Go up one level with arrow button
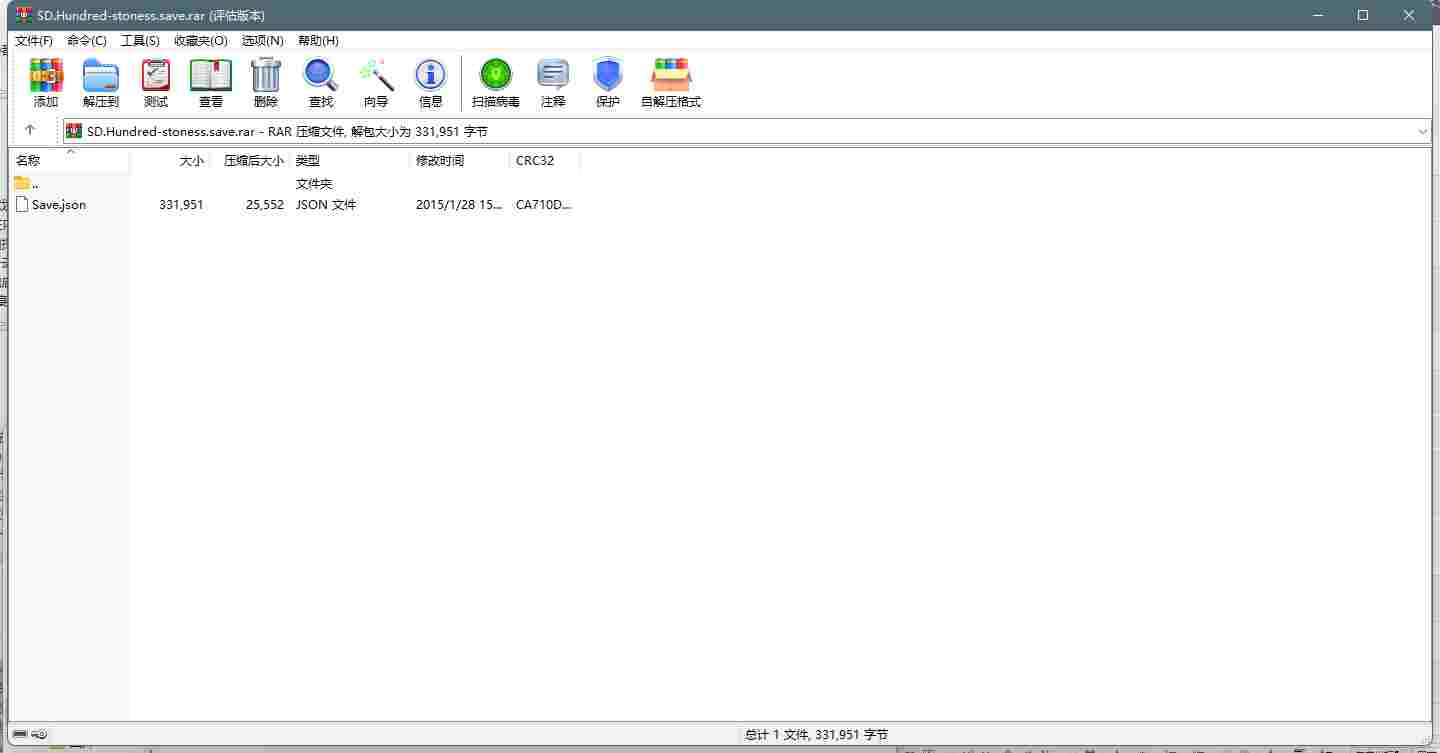Screen dimensions: 1440x753 click(x=30, y=130)
